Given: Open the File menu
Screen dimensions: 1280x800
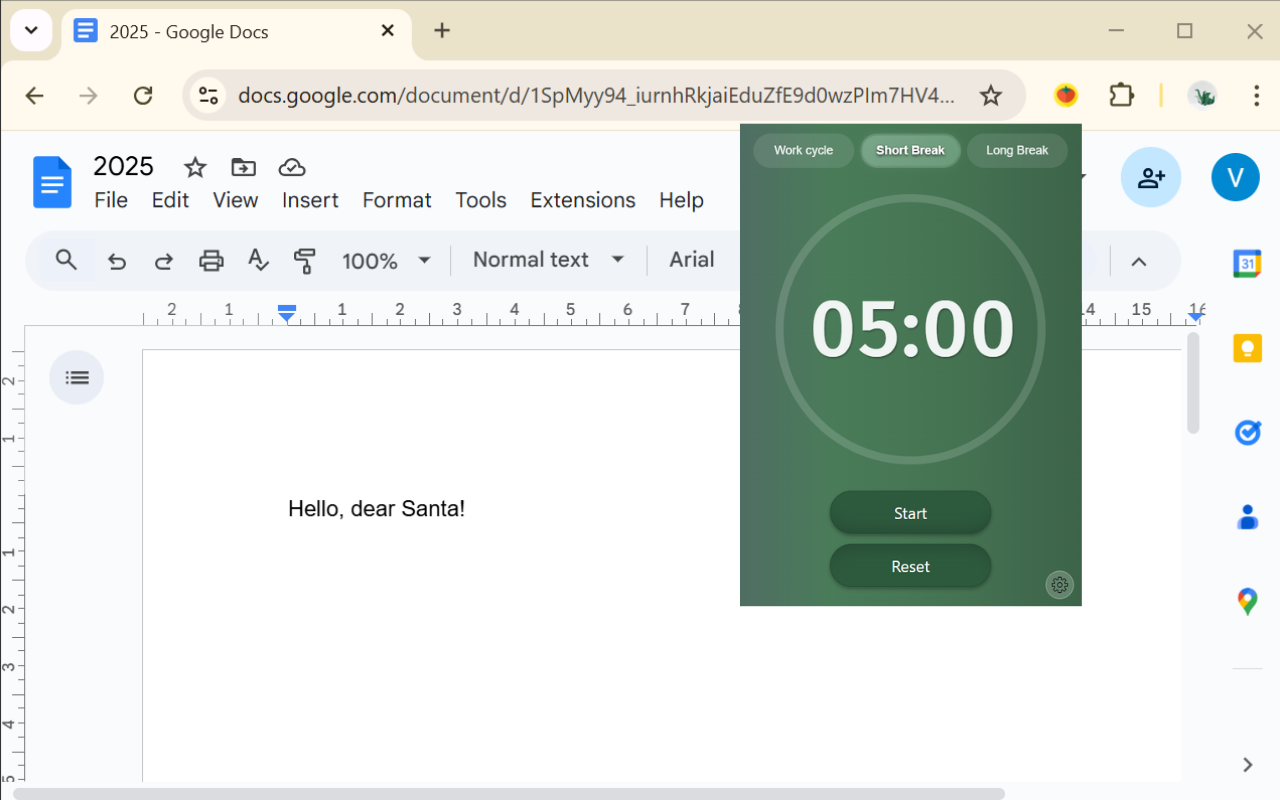Looking at the screenshot, I should 111,200.
